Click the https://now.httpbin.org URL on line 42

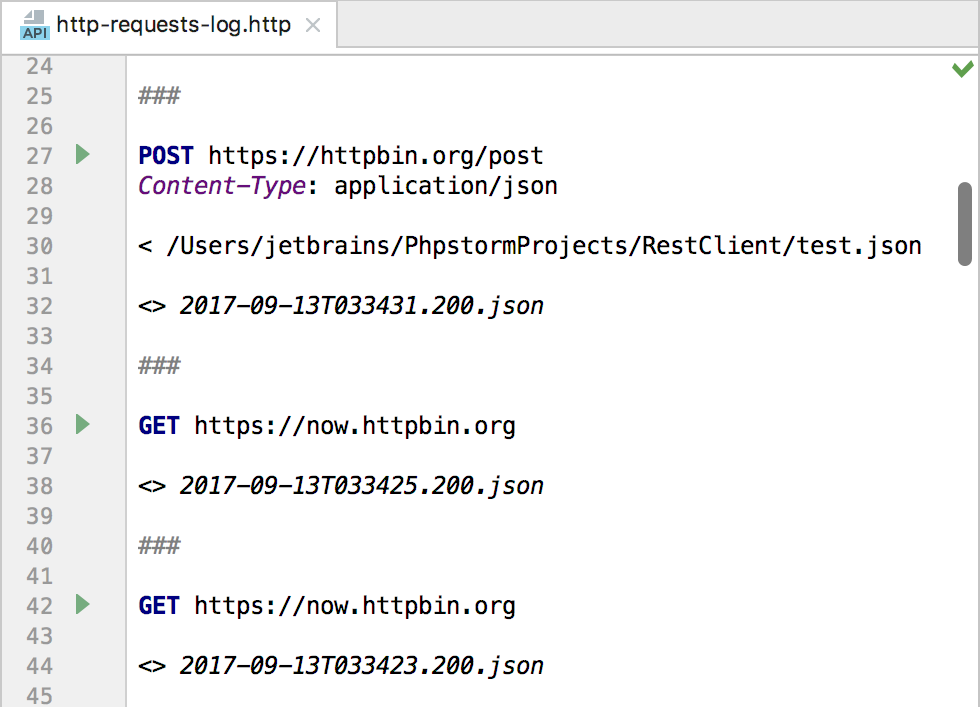click(x=355, y=606)
